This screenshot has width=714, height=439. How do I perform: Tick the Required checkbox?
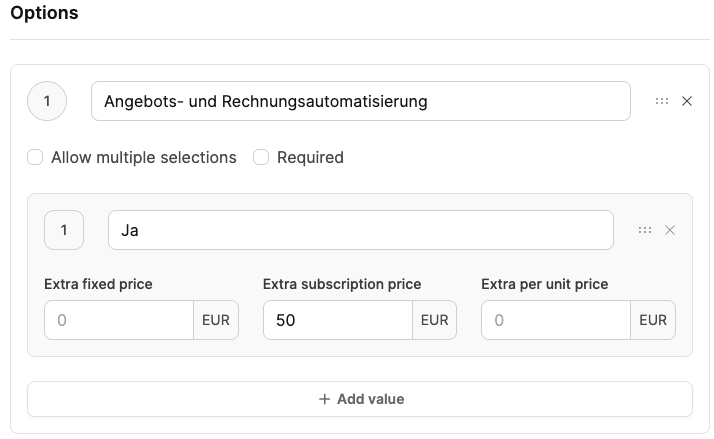click(x=261, y=157)
